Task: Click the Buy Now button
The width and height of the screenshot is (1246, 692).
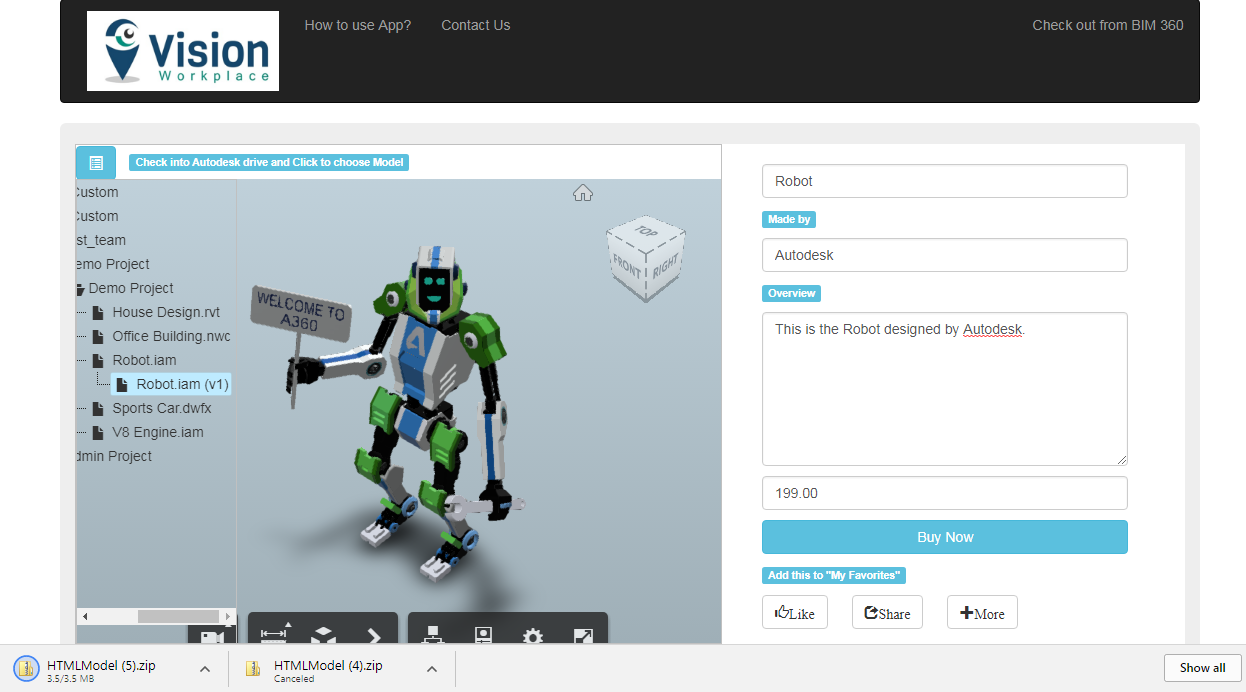Action: pos(945,537)
